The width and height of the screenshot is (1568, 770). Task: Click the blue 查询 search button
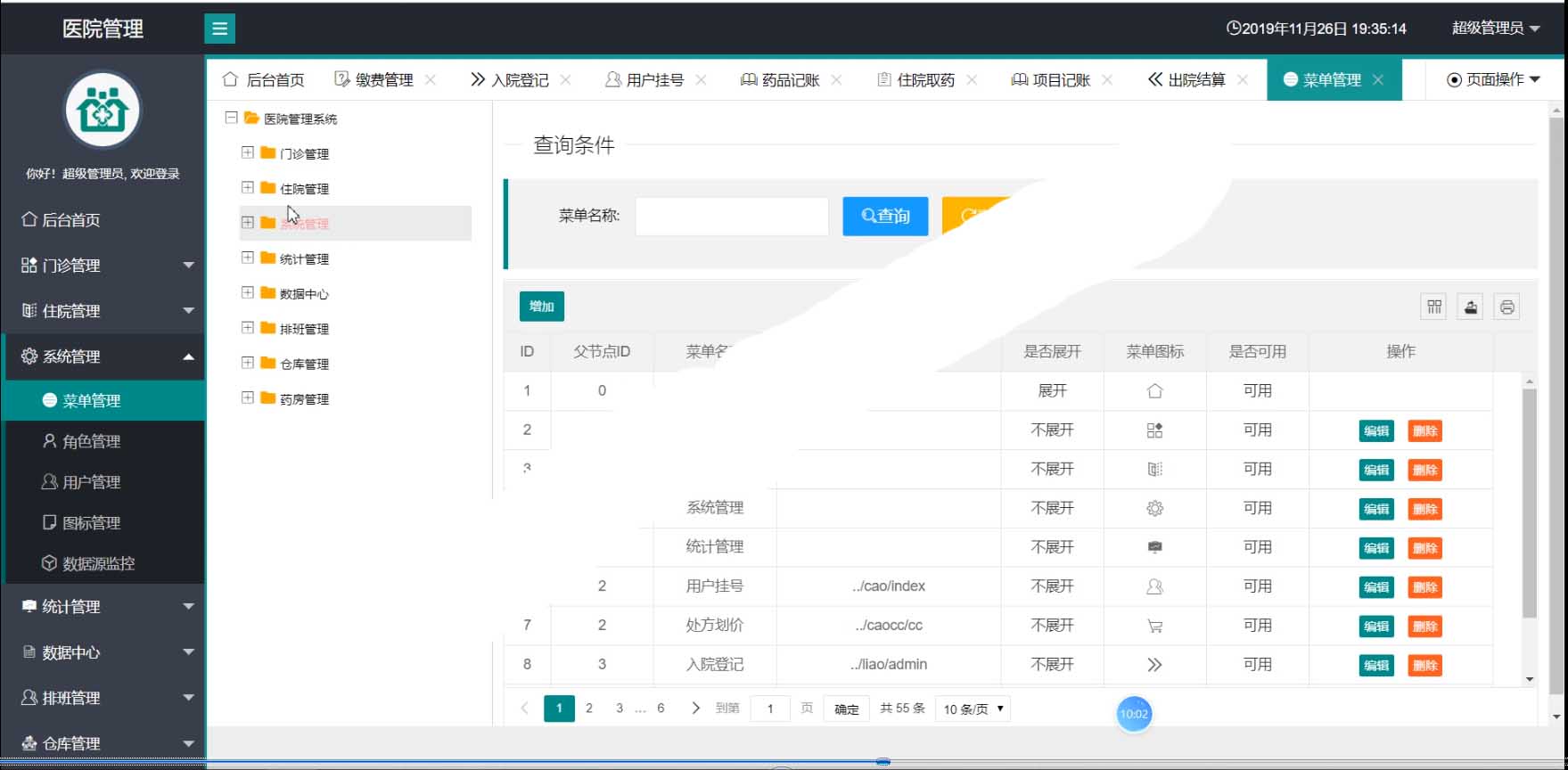tap(885, 216)
